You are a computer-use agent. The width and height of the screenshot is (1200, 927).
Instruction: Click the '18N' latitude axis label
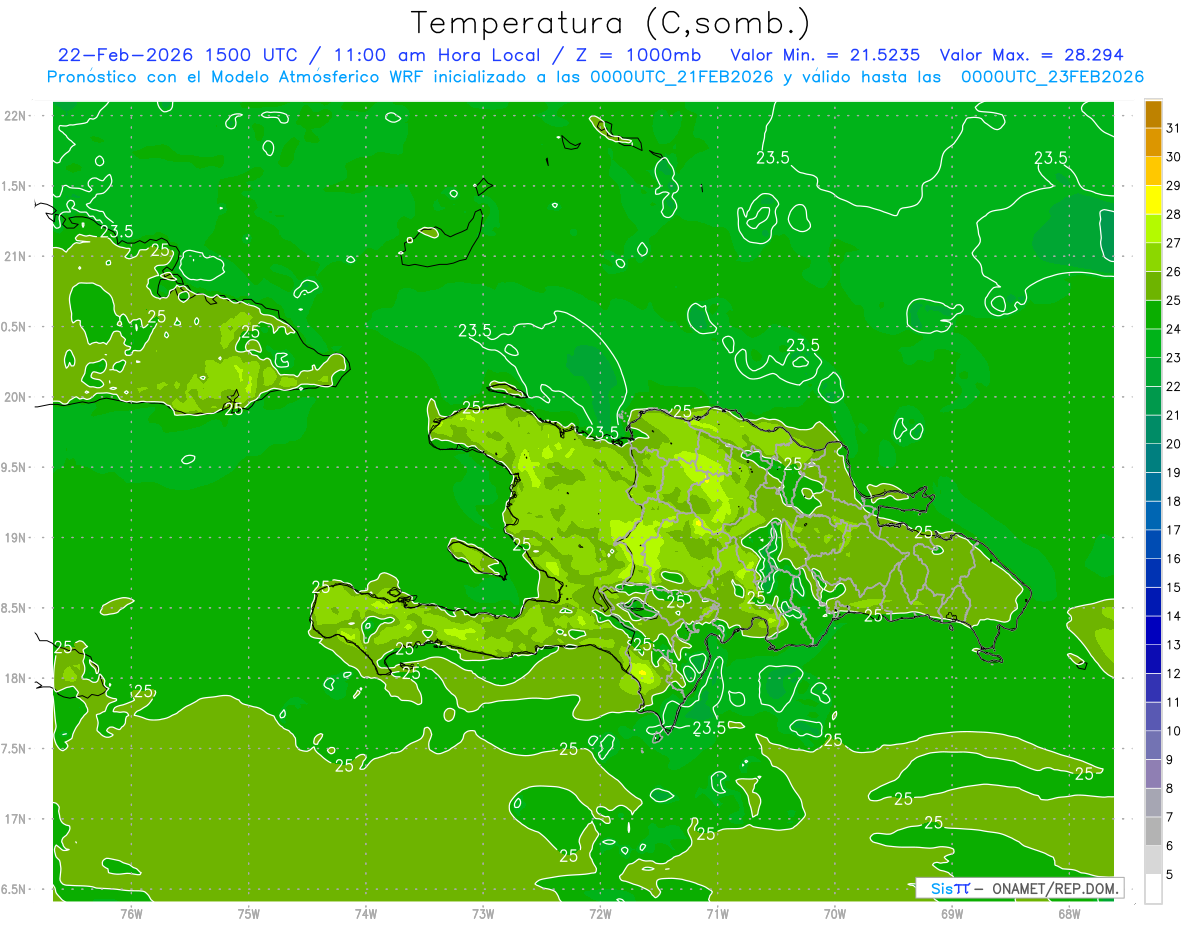click(x=16, y=679)
